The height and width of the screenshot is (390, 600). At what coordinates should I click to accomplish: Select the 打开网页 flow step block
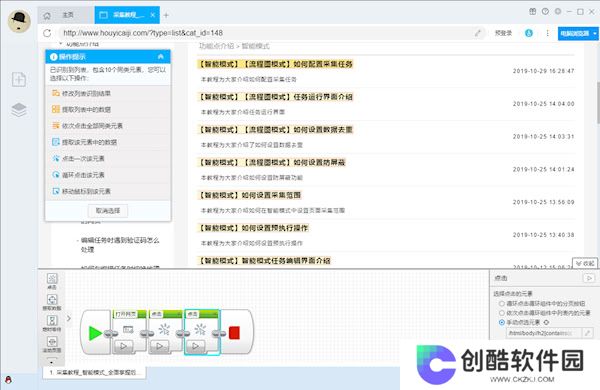[129, 331]
